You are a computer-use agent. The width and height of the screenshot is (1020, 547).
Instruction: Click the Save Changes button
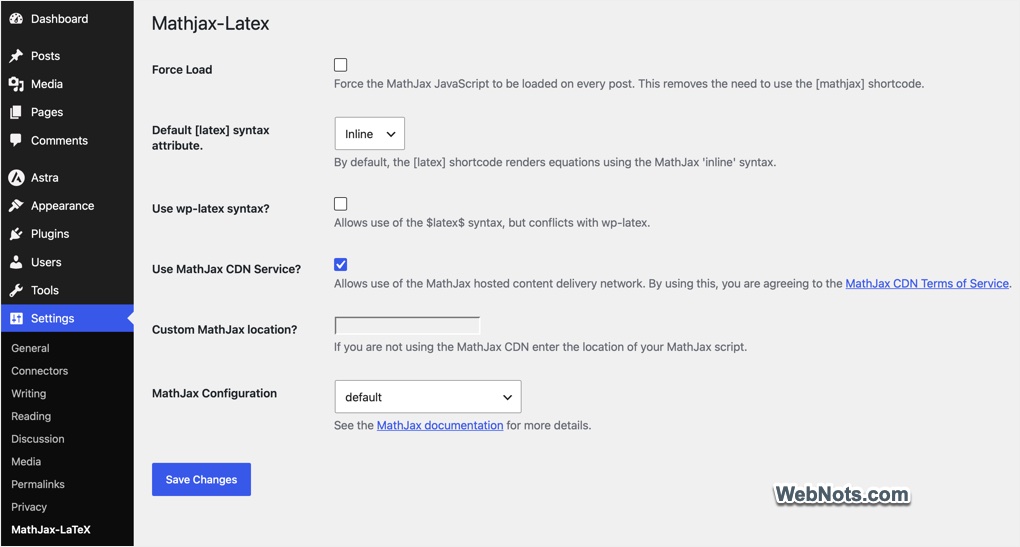202,479
